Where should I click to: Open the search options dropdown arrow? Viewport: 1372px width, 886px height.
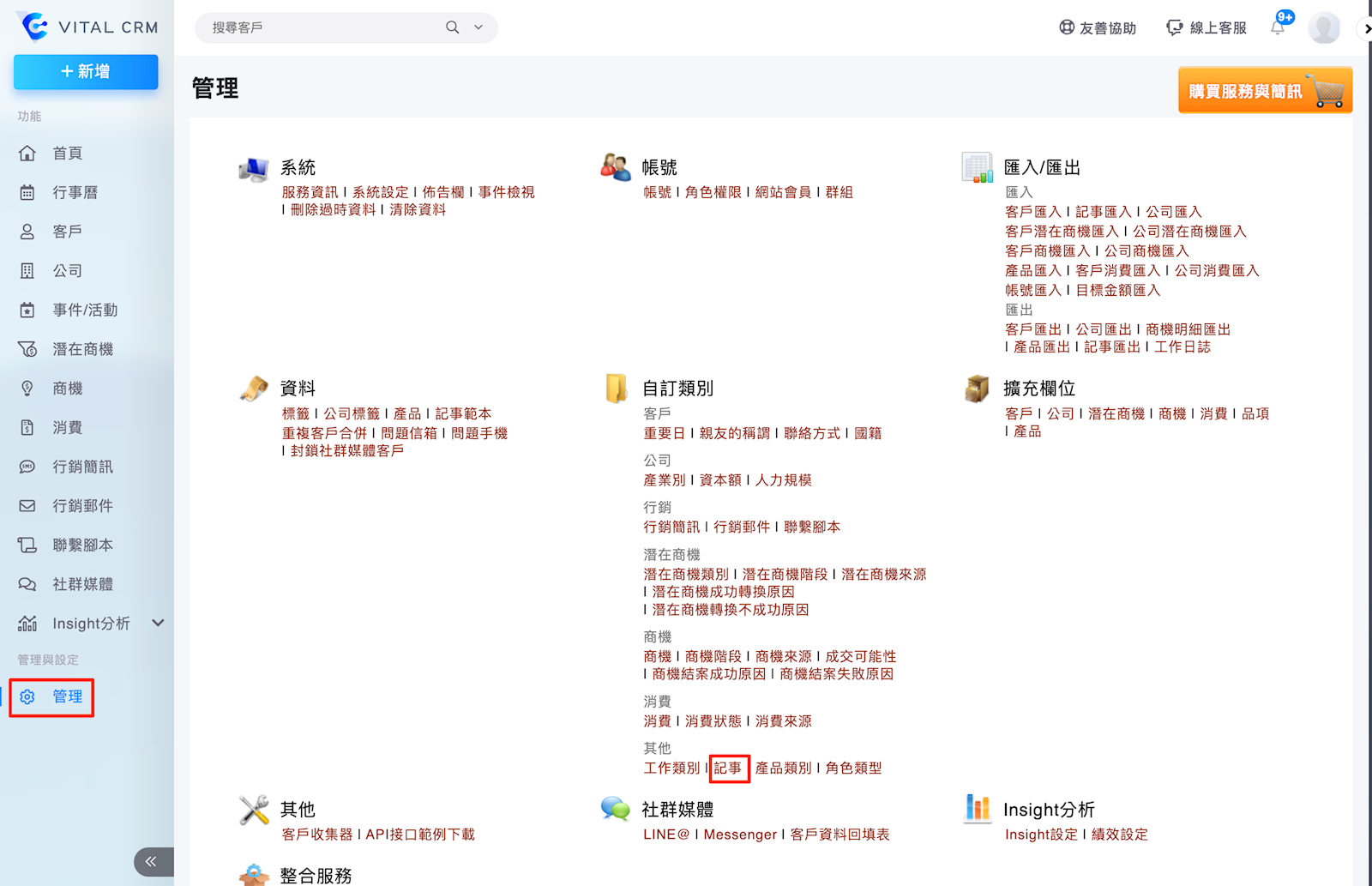tap(478, 27)
